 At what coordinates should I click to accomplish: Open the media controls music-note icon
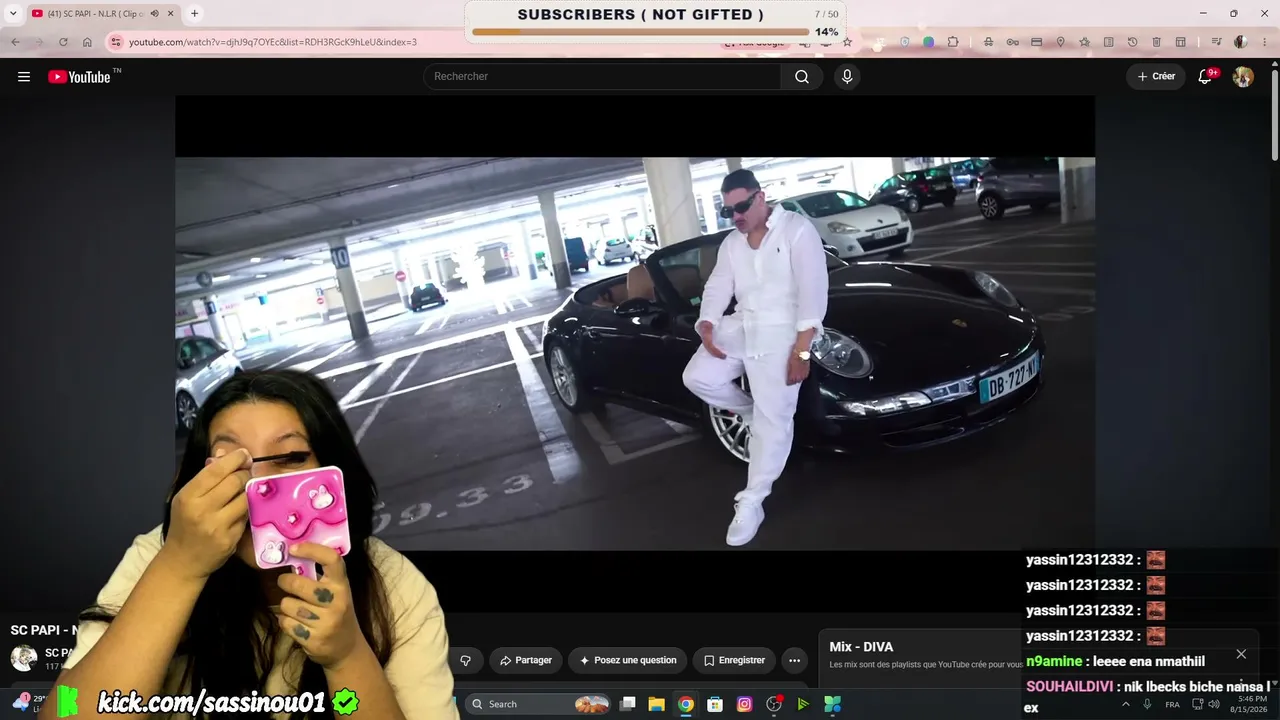point(1216,42)
